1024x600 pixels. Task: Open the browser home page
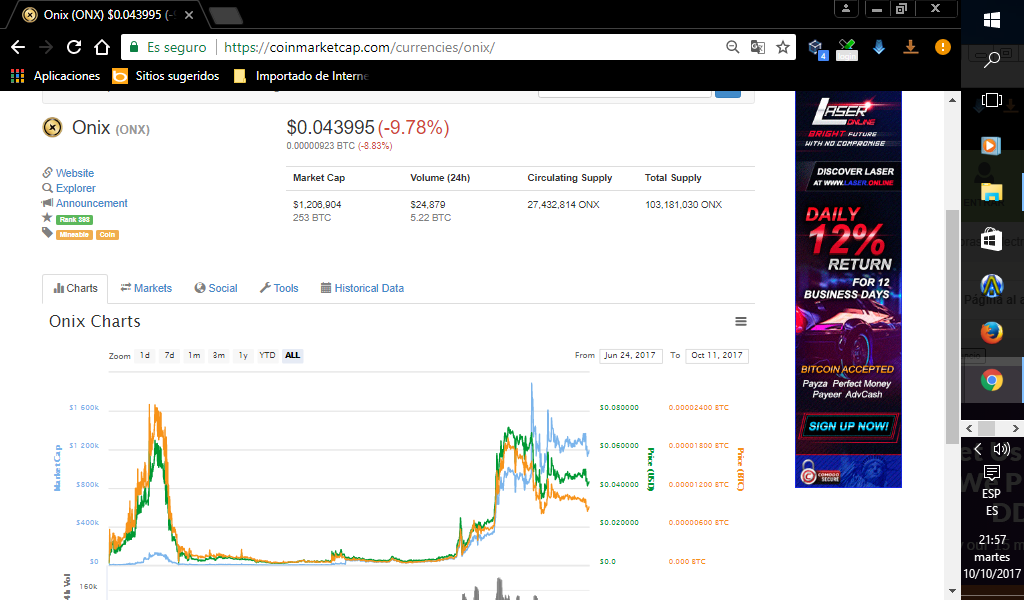tap(102, 47)
